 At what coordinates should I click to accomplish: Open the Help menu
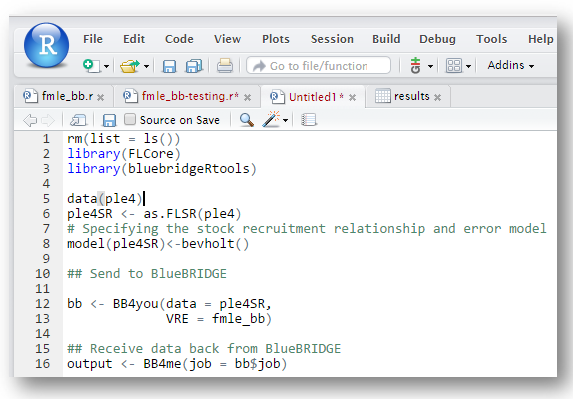(x=540, y=39)
